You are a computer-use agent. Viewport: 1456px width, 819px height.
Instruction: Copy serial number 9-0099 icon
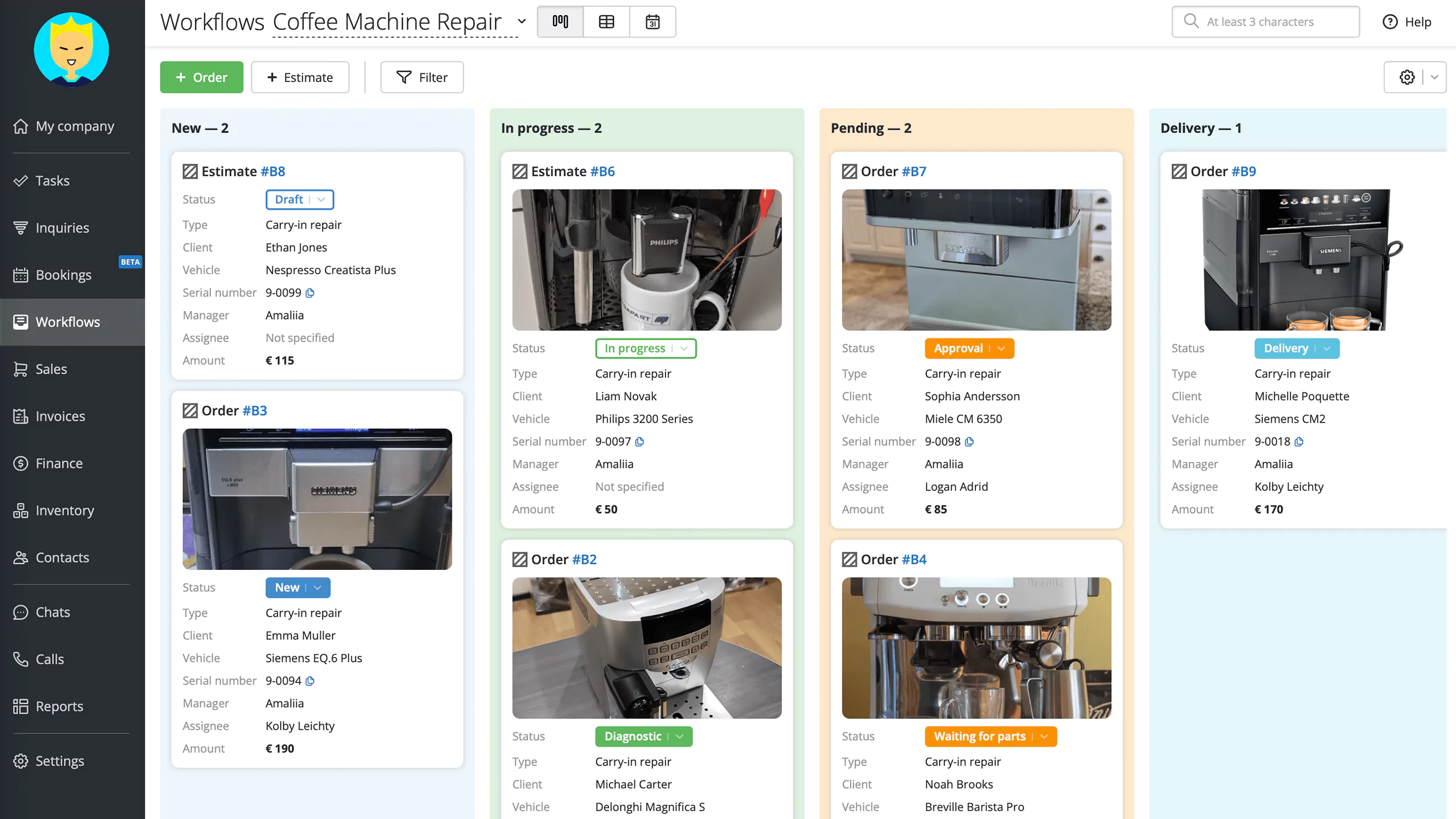click(310, 293)
